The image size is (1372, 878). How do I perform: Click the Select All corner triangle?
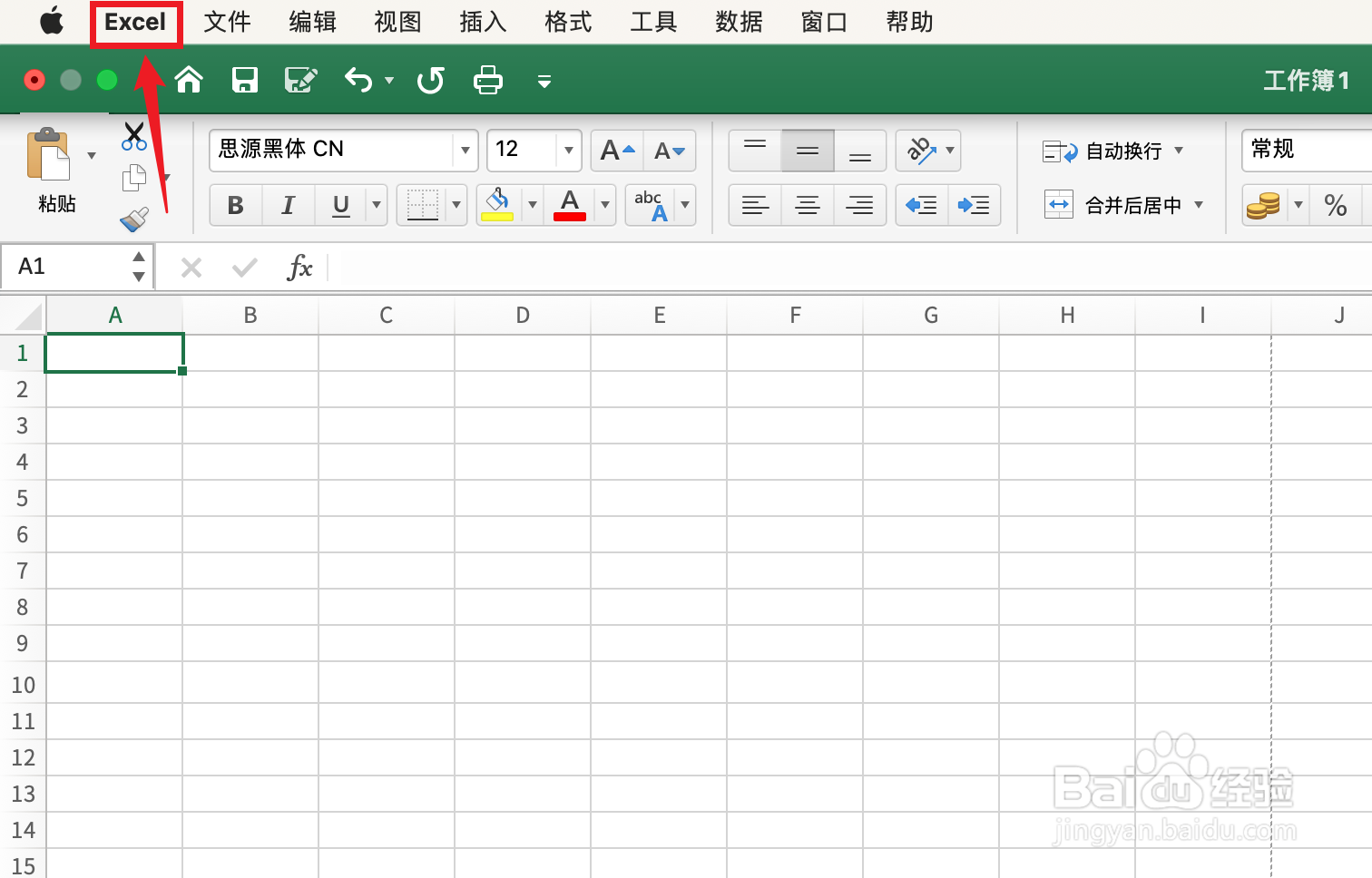tap(27, 317)
